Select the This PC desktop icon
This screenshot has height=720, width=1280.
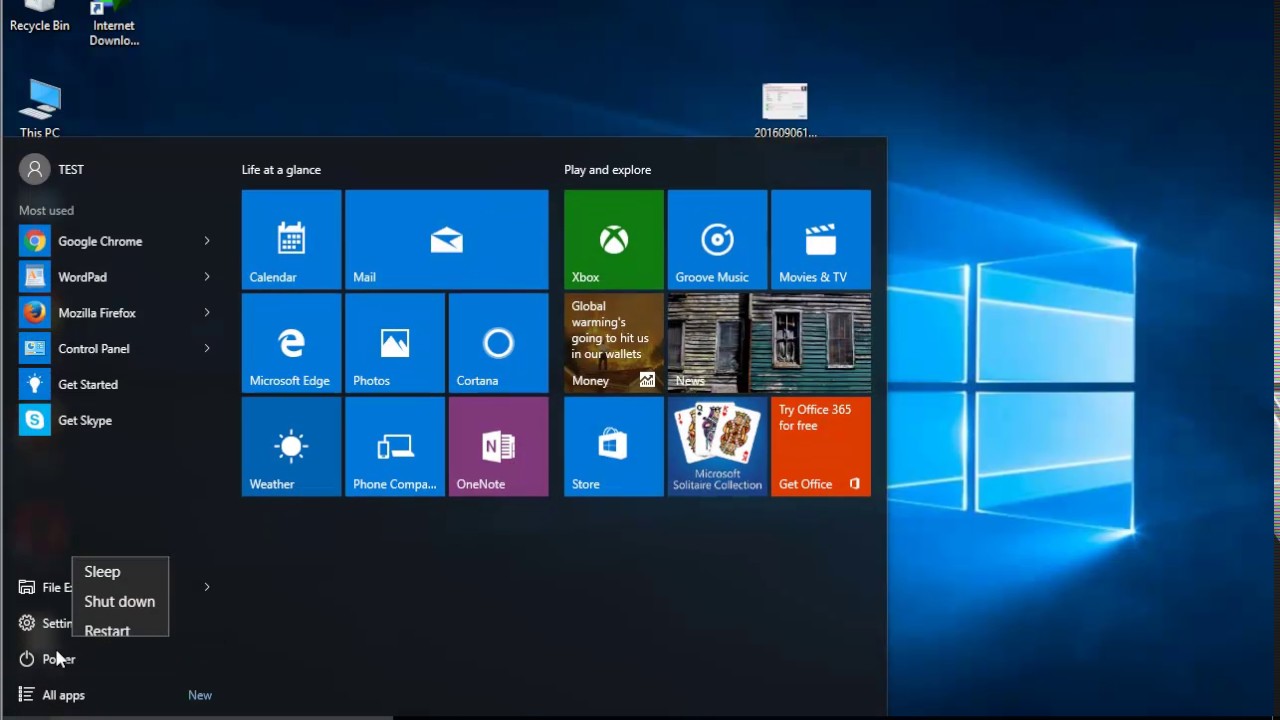(x=40, y=108)
